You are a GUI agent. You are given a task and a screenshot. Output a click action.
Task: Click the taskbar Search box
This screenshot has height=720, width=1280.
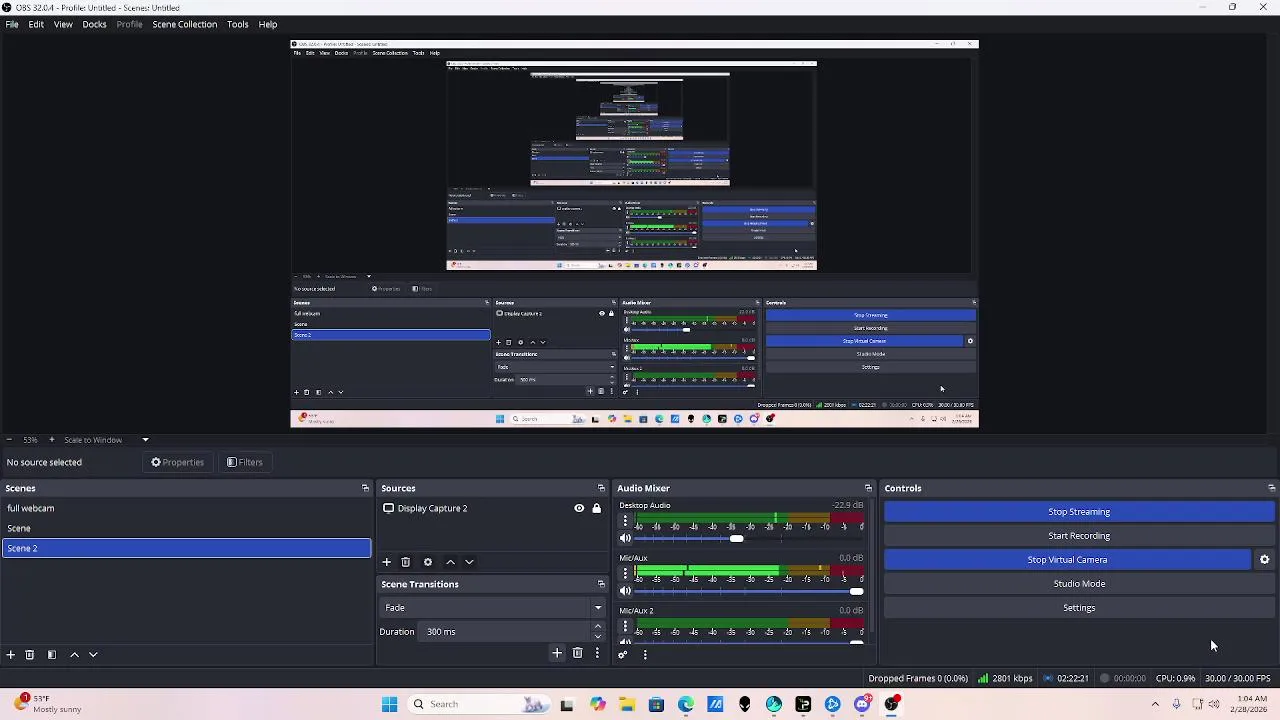click(x=479, y=704)
